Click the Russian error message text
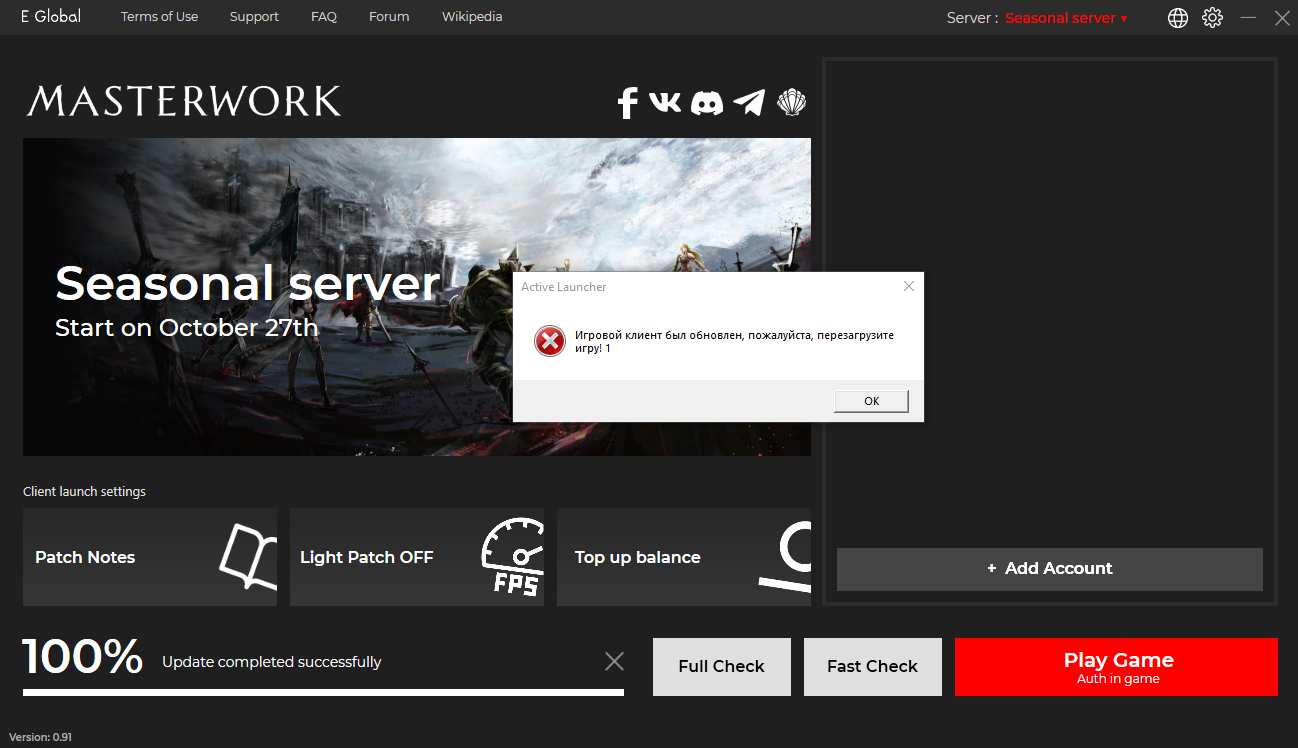This screenshot has width=1298, height=748. tap(734, 342)
